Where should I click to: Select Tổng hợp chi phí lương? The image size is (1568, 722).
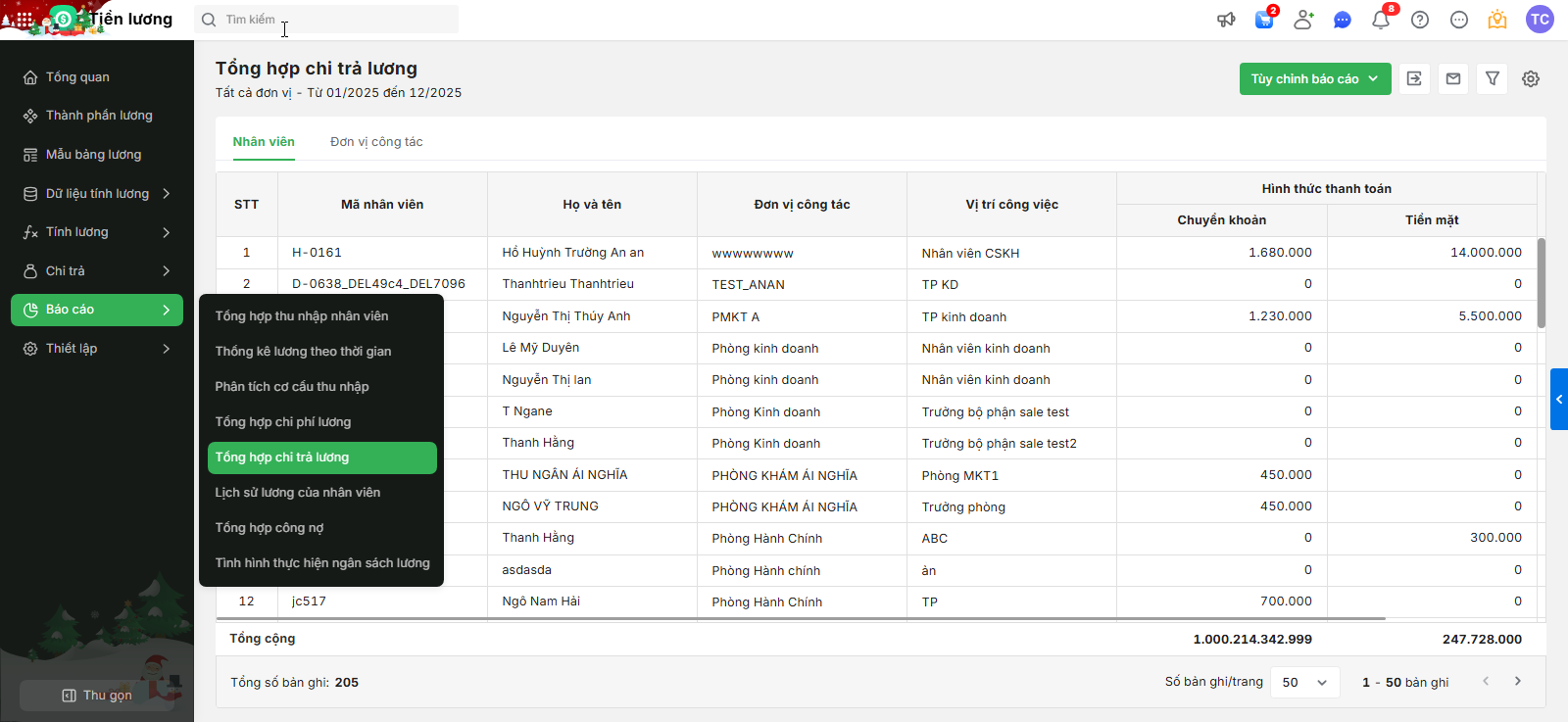pyautogui.click(x=321, y=422)
